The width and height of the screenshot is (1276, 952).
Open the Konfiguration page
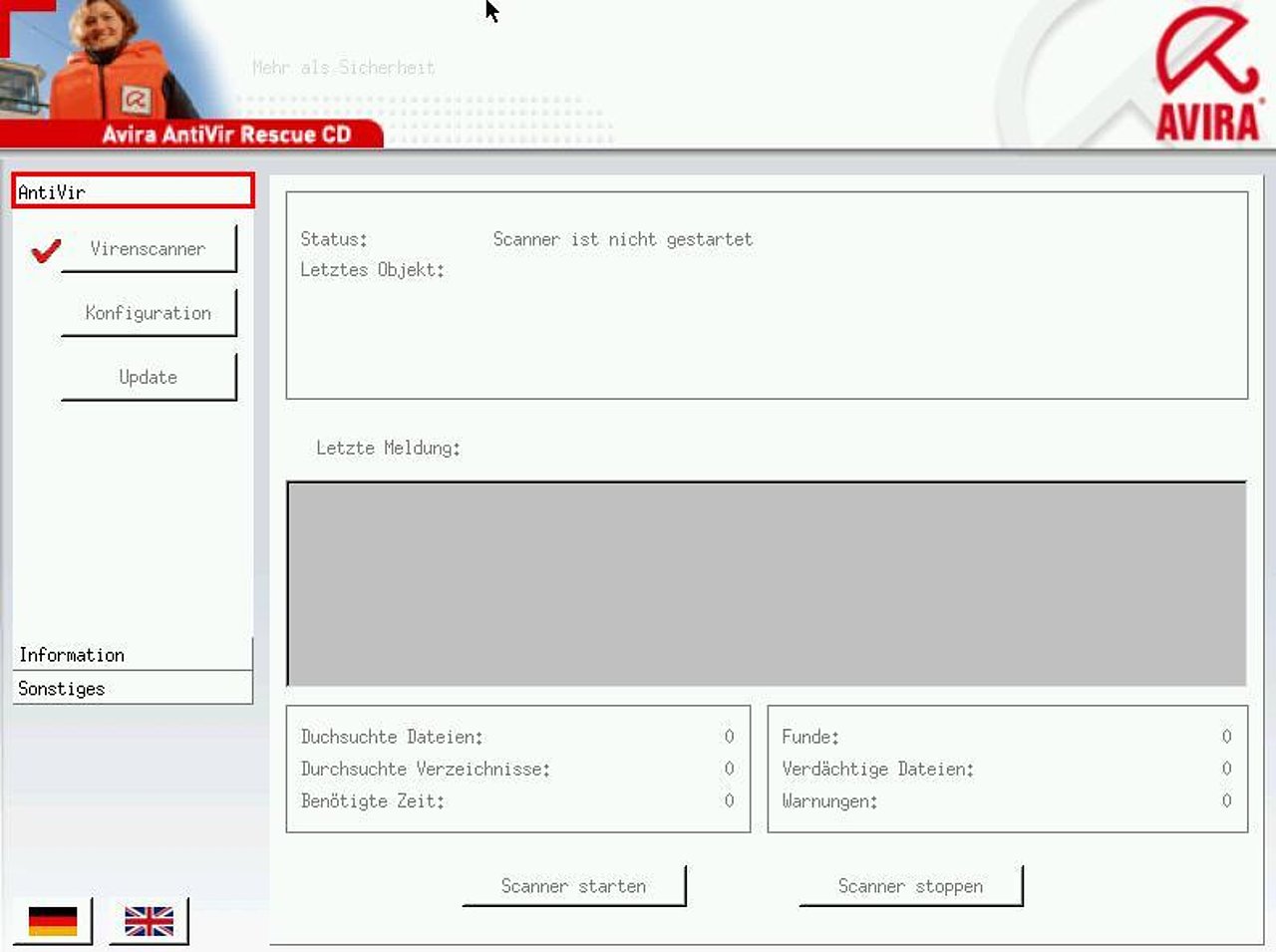[149, 313]
